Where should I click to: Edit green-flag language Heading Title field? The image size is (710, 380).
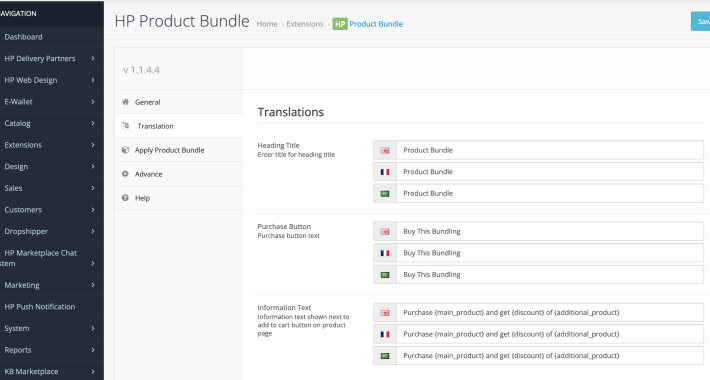click(x=550, y=194)
